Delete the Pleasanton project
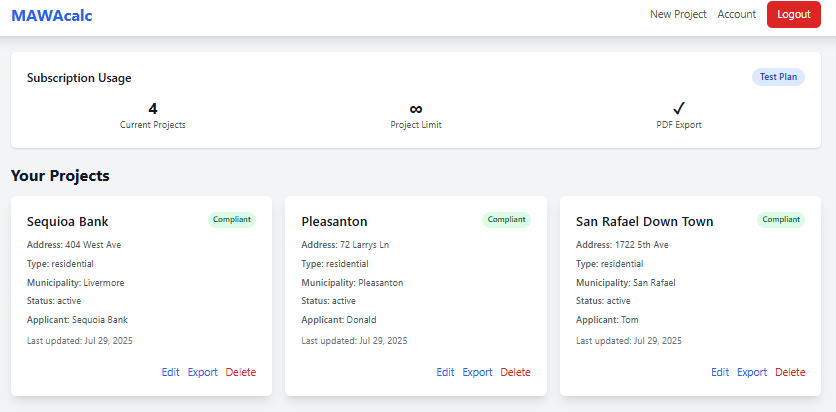The height and width of the screenshot is (412, 836). click(x=515, y=372)
